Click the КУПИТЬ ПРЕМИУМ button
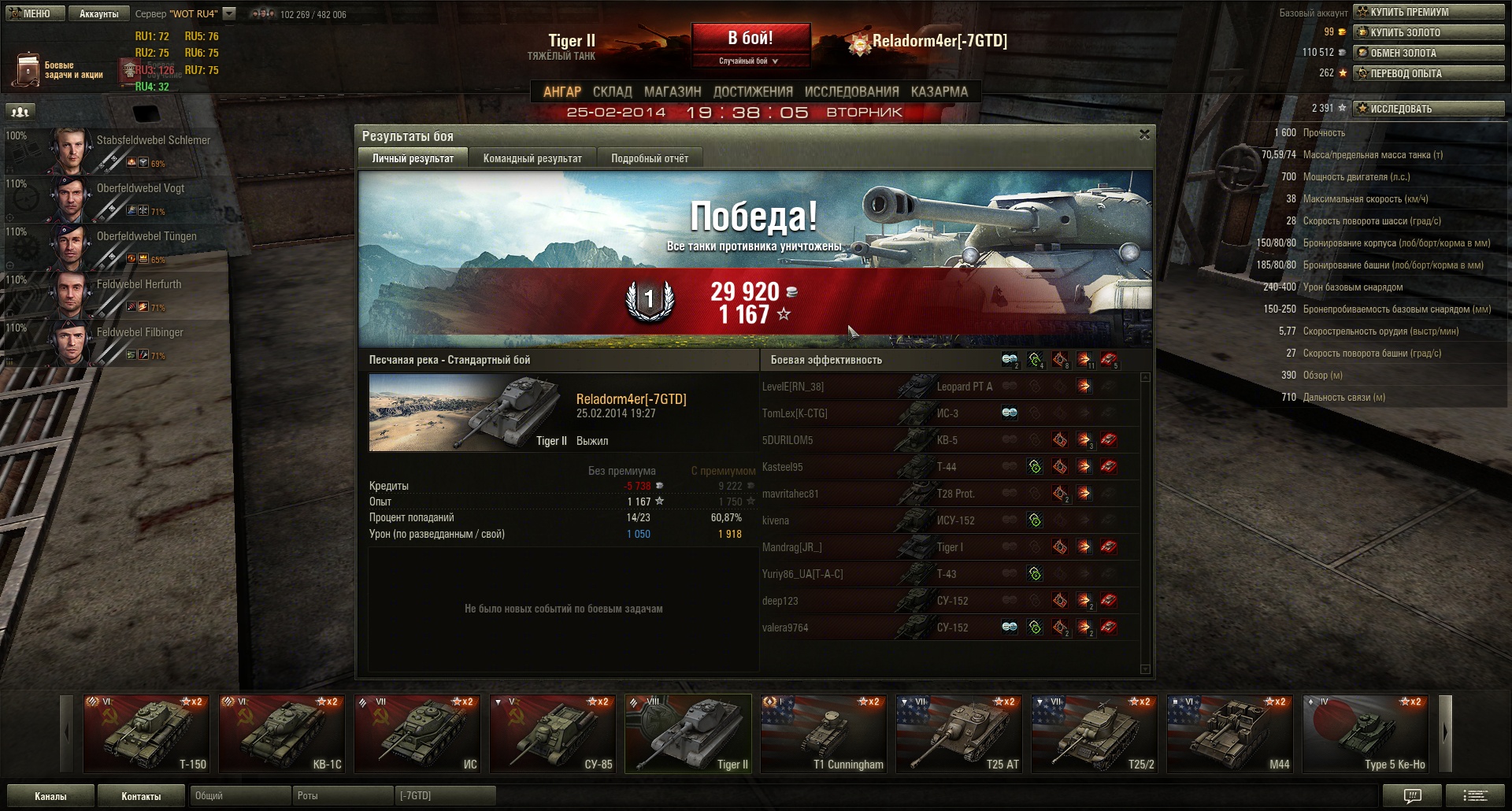 1429,12
